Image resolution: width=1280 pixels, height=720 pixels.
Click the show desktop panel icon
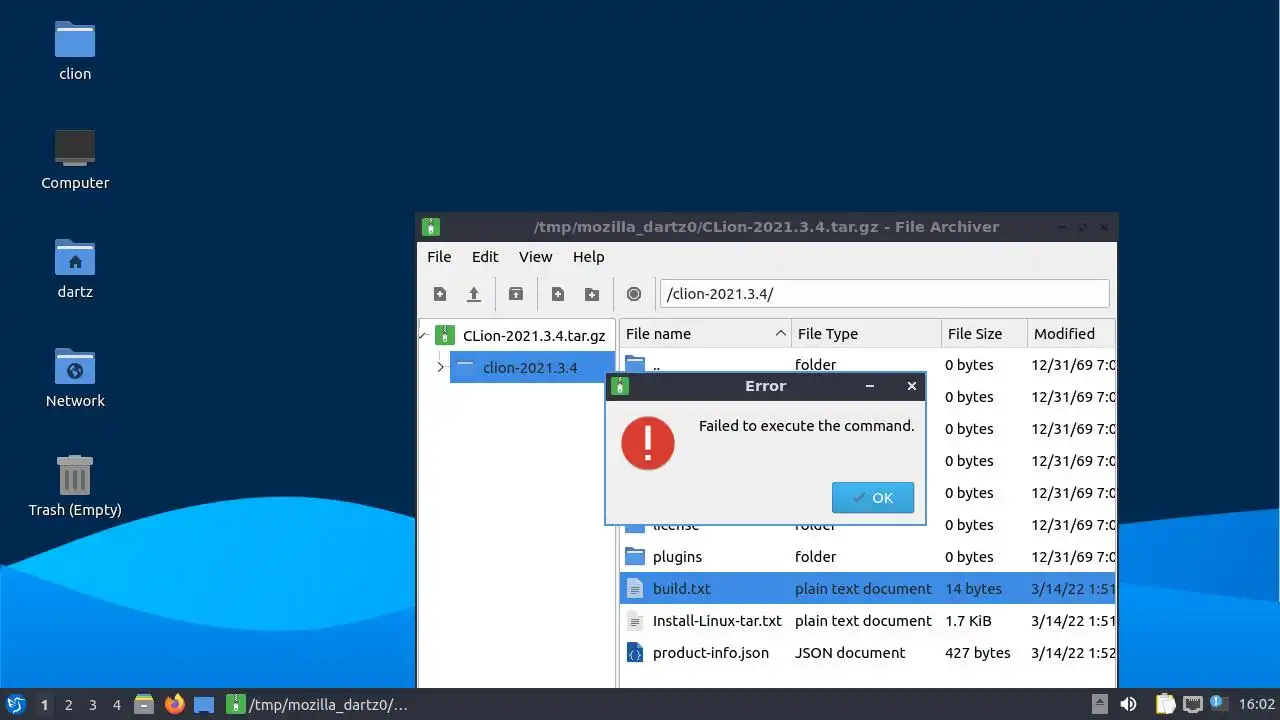pos(204,705)
